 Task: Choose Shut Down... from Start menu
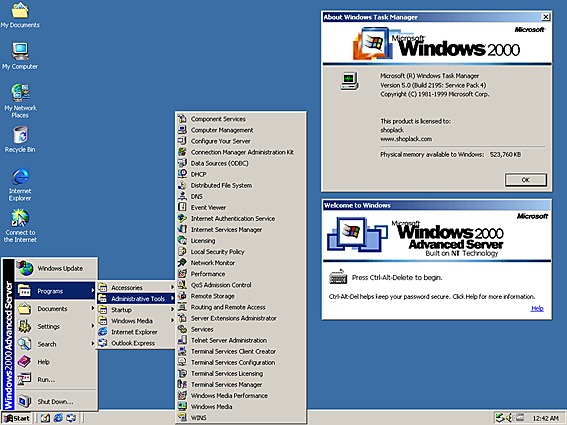pos(56,401)
